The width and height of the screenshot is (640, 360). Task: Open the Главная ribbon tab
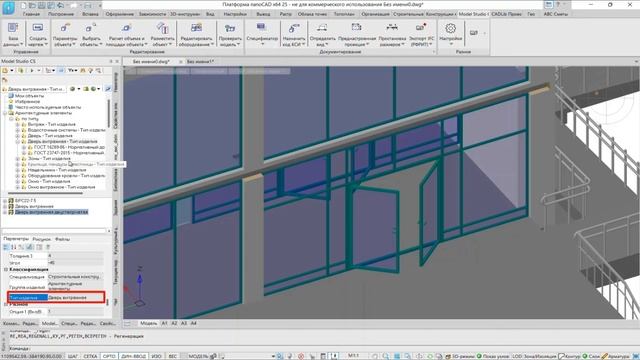[31, 14]
